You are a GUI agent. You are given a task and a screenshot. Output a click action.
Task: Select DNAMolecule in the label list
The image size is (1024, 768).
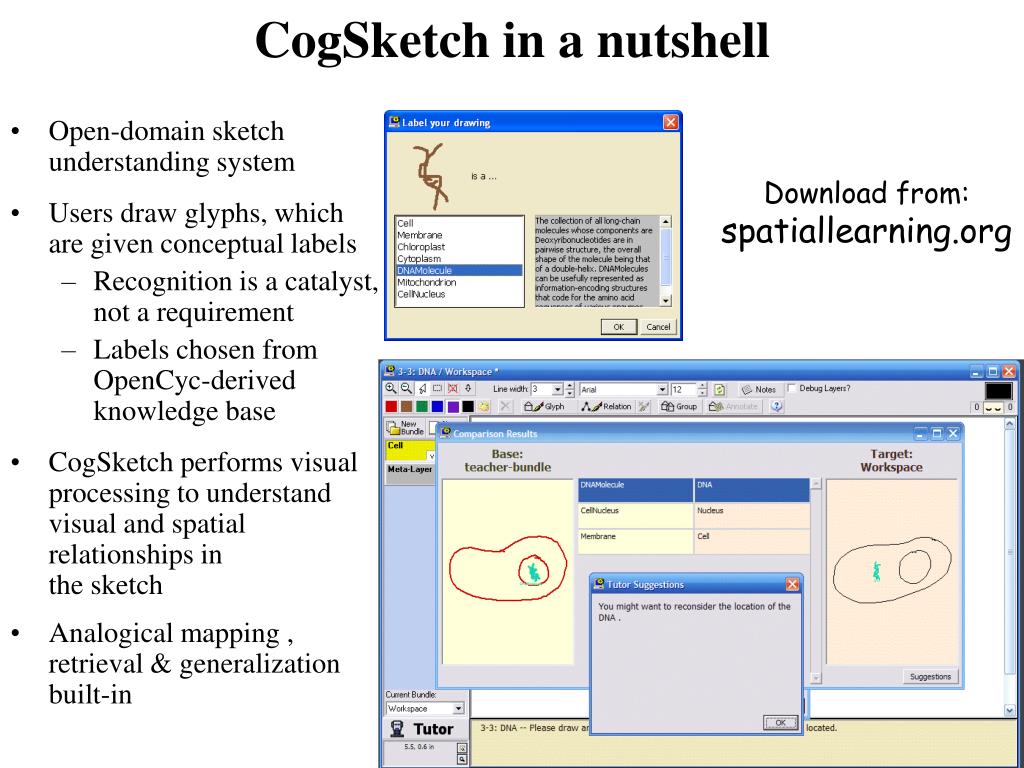click(458, 270)
